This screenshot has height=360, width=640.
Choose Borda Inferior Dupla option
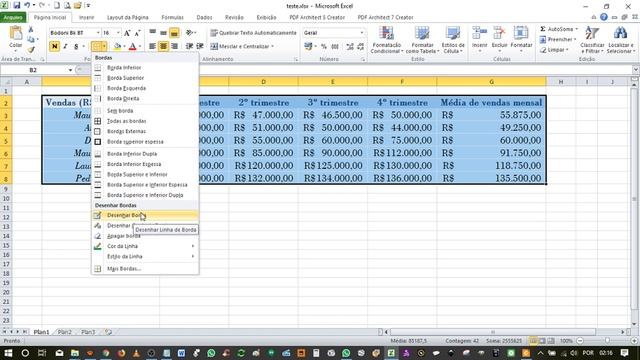click(145, 154)
